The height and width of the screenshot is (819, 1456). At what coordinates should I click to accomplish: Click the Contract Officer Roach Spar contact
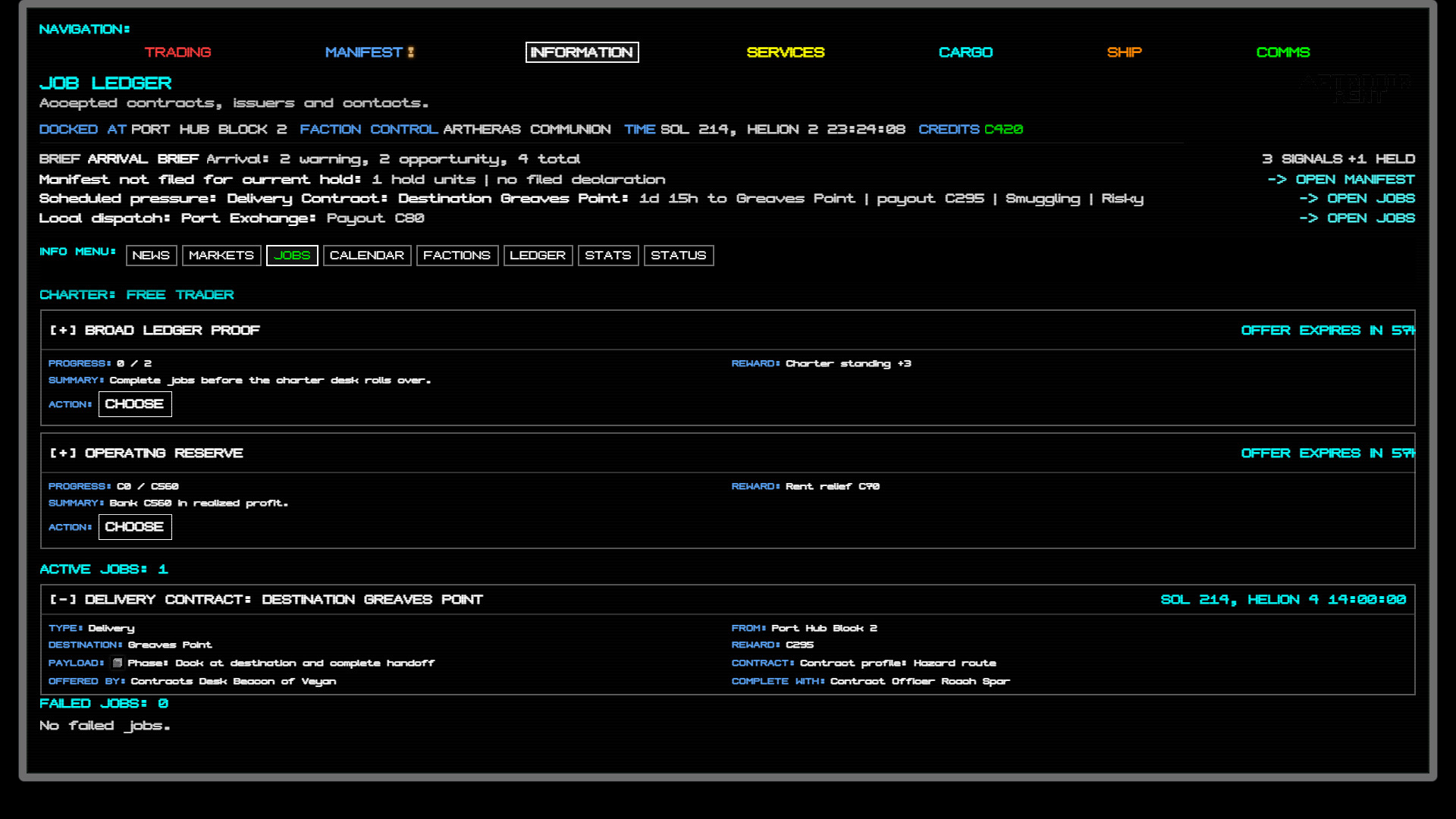(920, 682)
